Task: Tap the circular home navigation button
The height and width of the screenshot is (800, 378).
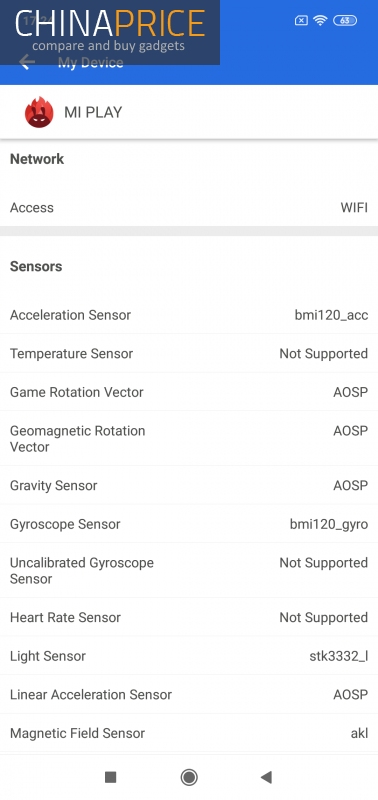Action: [189, 777]
